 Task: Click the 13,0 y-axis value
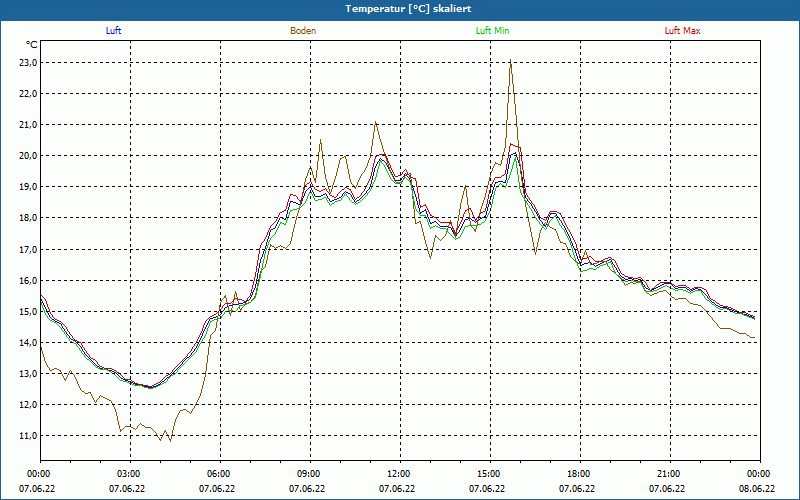(29, 374)
